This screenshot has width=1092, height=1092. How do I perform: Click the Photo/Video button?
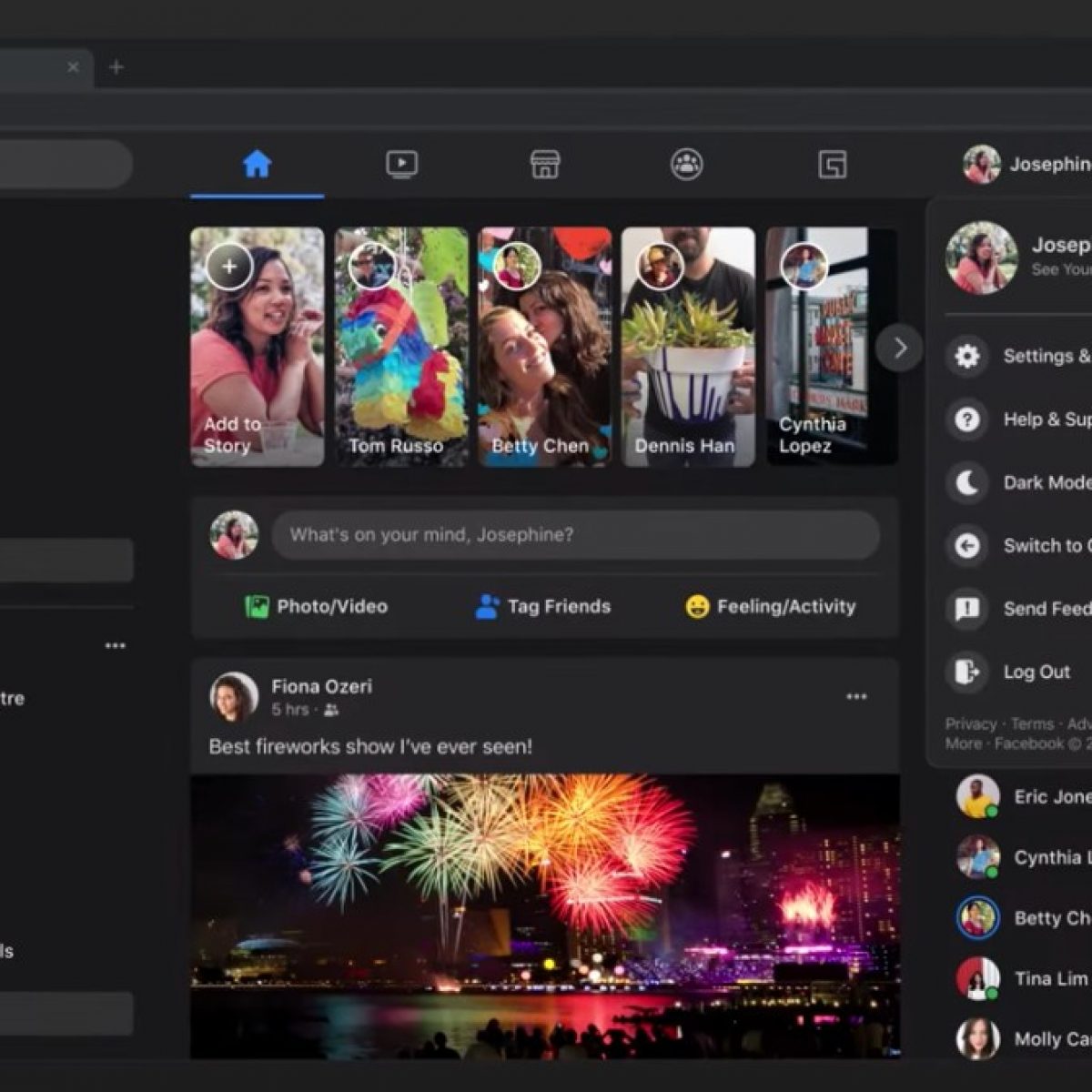tap(317, 607)
